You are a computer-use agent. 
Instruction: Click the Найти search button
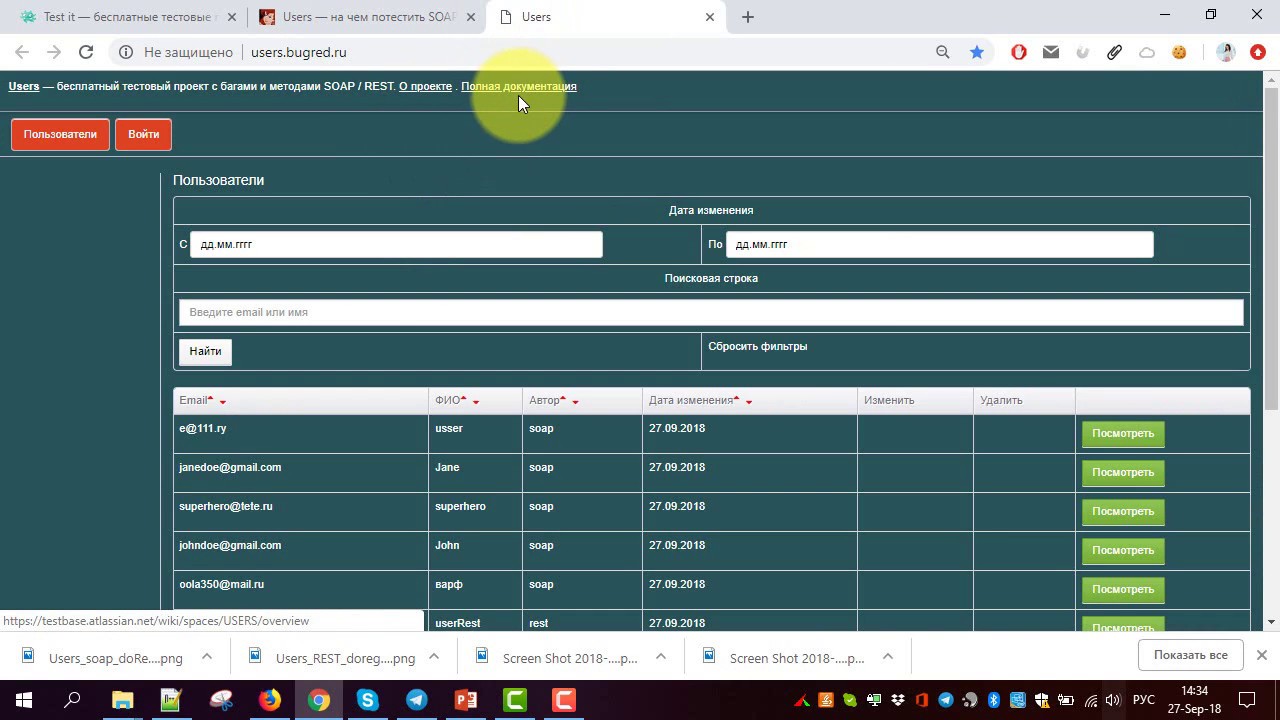pos(205,351)
